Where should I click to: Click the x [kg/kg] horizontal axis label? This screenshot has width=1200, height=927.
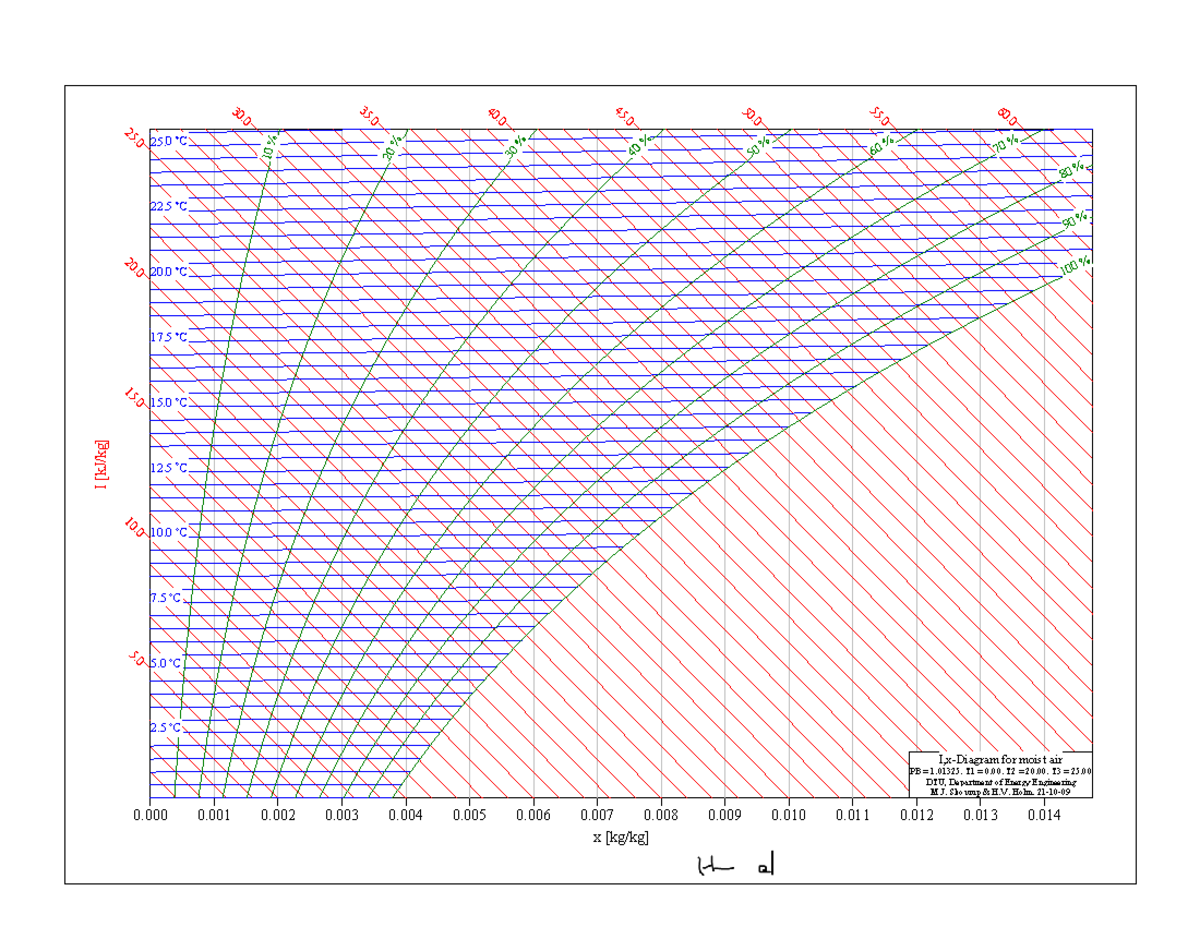(x=618, y=836)
